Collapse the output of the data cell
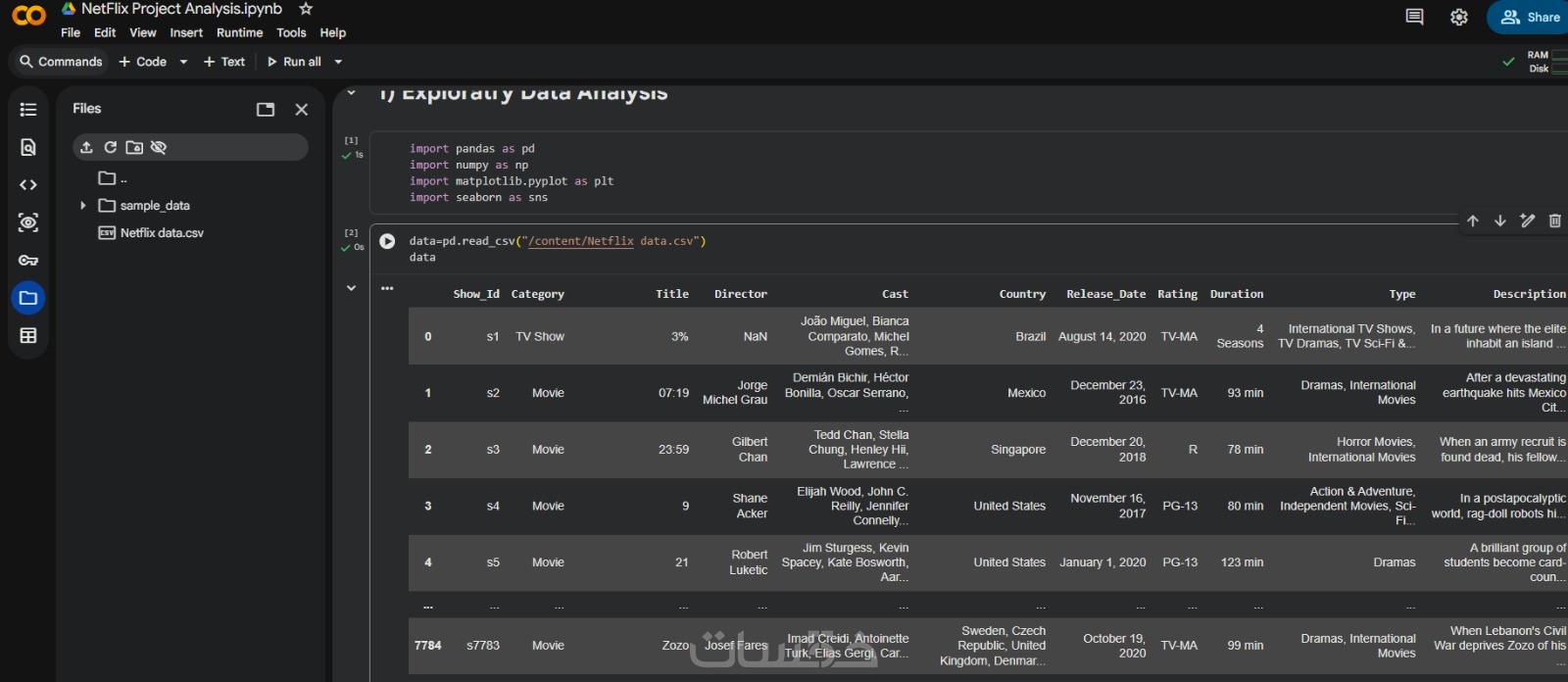 [x=351, y=288]
